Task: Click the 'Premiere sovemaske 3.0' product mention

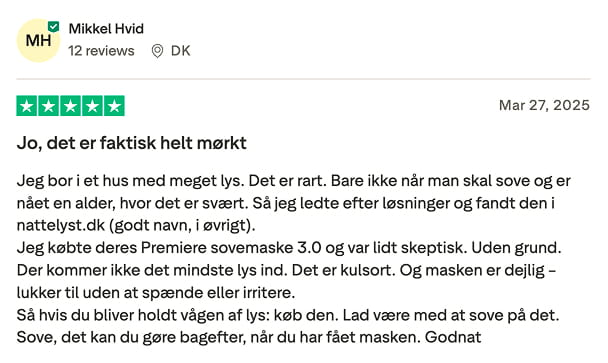Action: pos(231,247)
